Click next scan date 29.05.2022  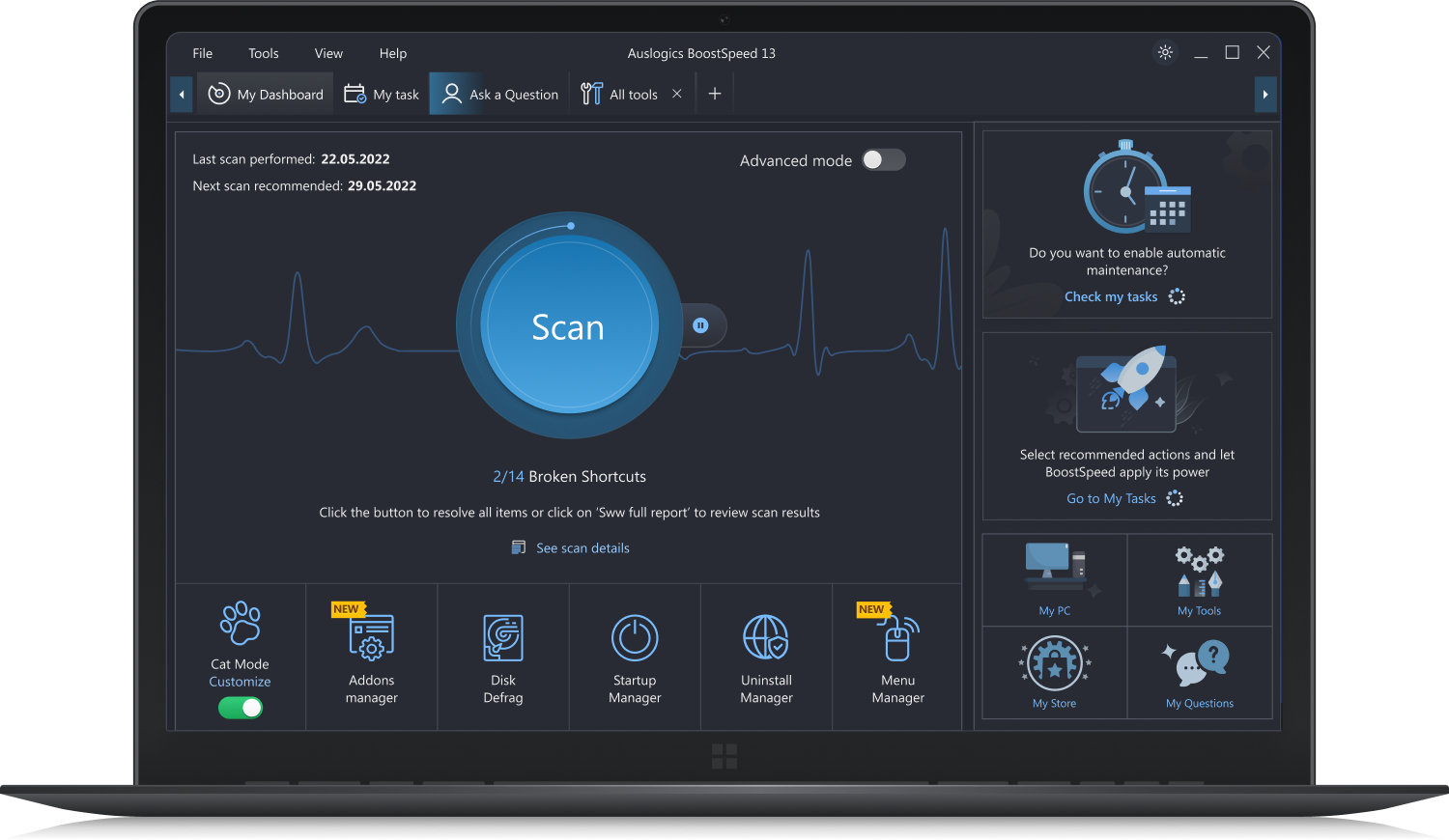382,186
